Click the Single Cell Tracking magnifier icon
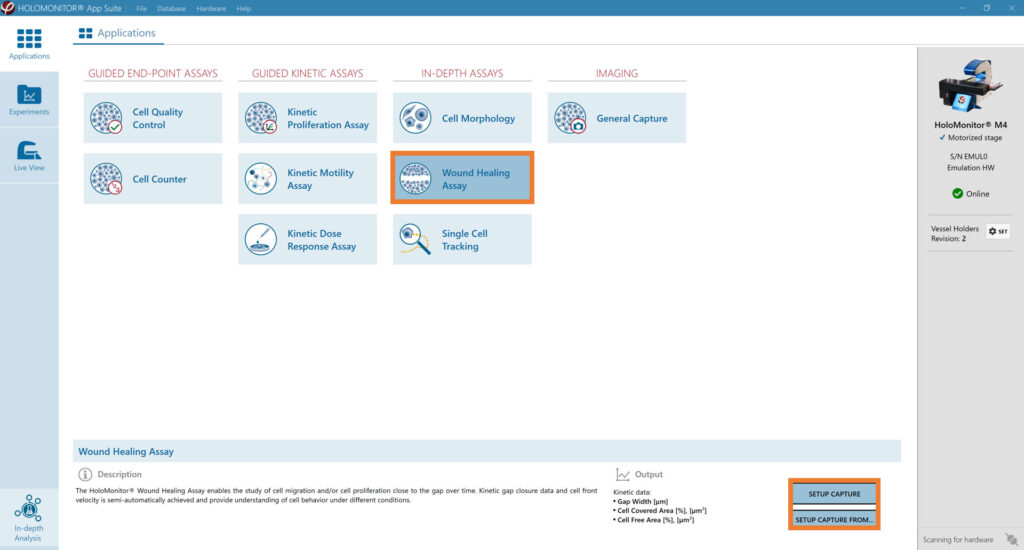The width and height of the screenshot is (1024, 550). [x=415, y=240]
